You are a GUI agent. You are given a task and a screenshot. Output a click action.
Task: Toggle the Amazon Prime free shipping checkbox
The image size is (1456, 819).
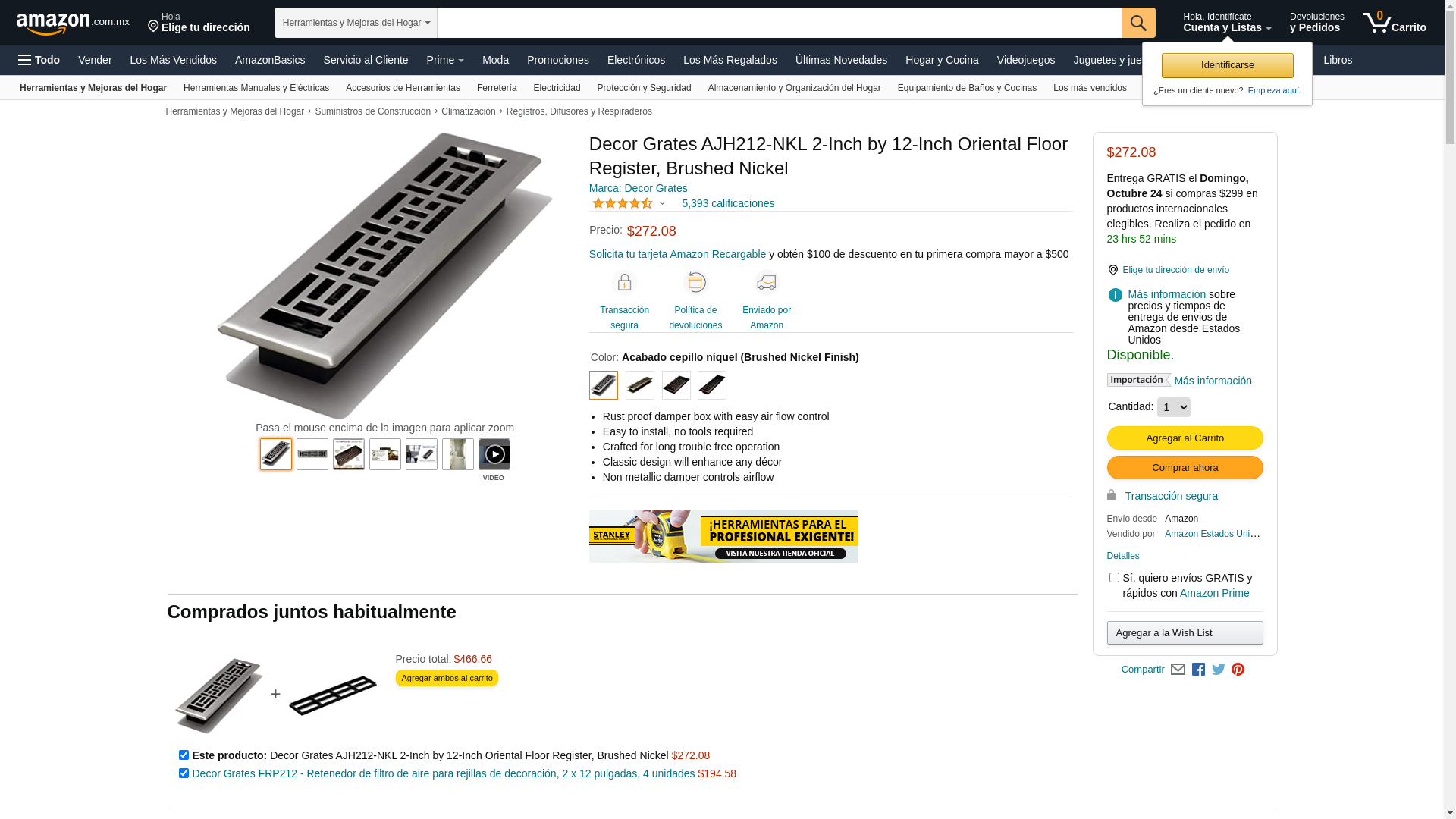[x=1113, y=578]
